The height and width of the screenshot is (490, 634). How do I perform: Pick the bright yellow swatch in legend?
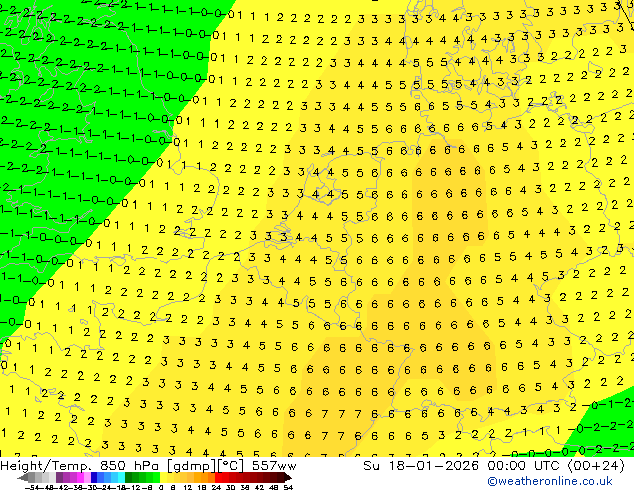[x=163, y=477]
